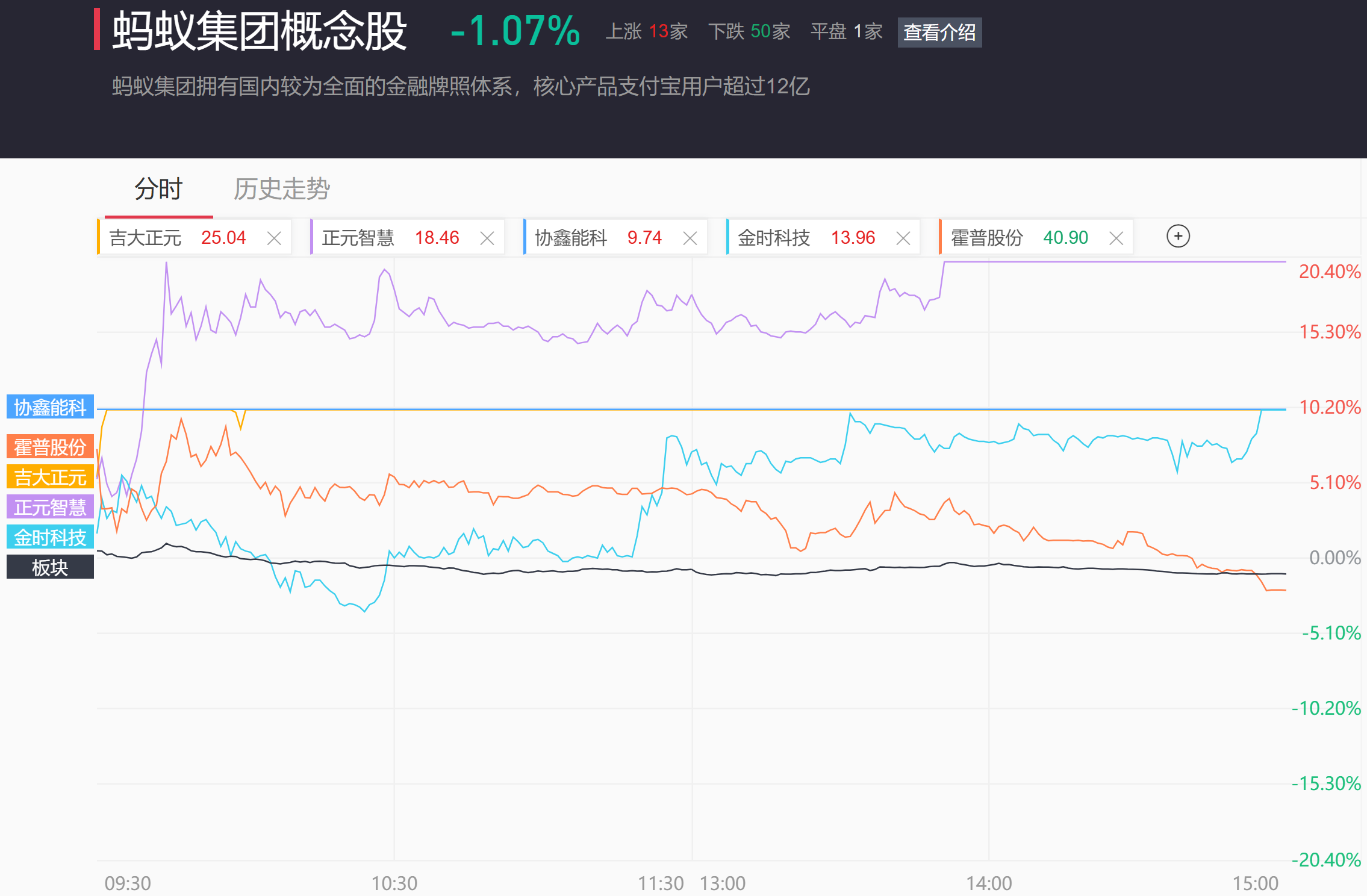
Task: Click the 15.30% axis label
Action: (1329, 332)
